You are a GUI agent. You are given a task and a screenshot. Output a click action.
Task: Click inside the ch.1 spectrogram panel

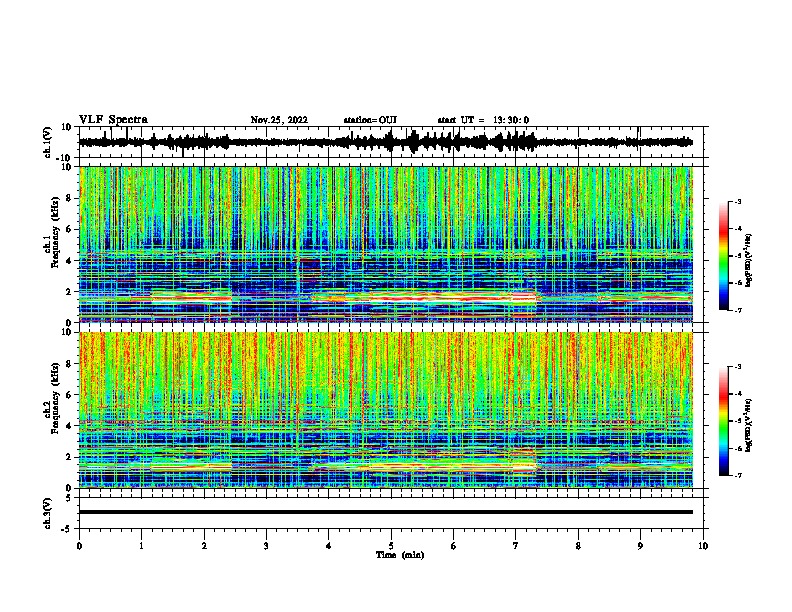[x=385, y=244]
